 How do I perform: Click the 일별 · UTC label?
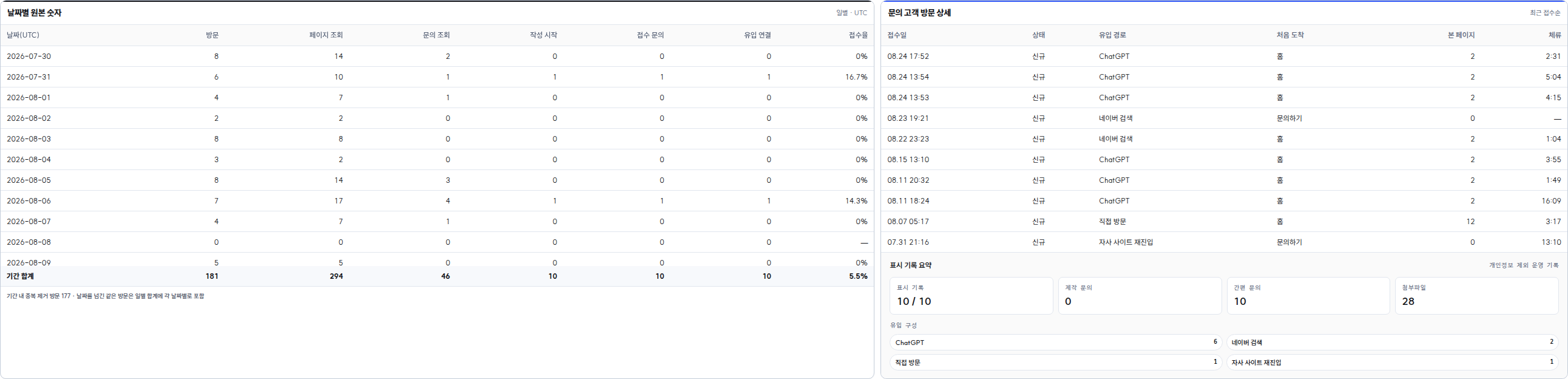851,13
